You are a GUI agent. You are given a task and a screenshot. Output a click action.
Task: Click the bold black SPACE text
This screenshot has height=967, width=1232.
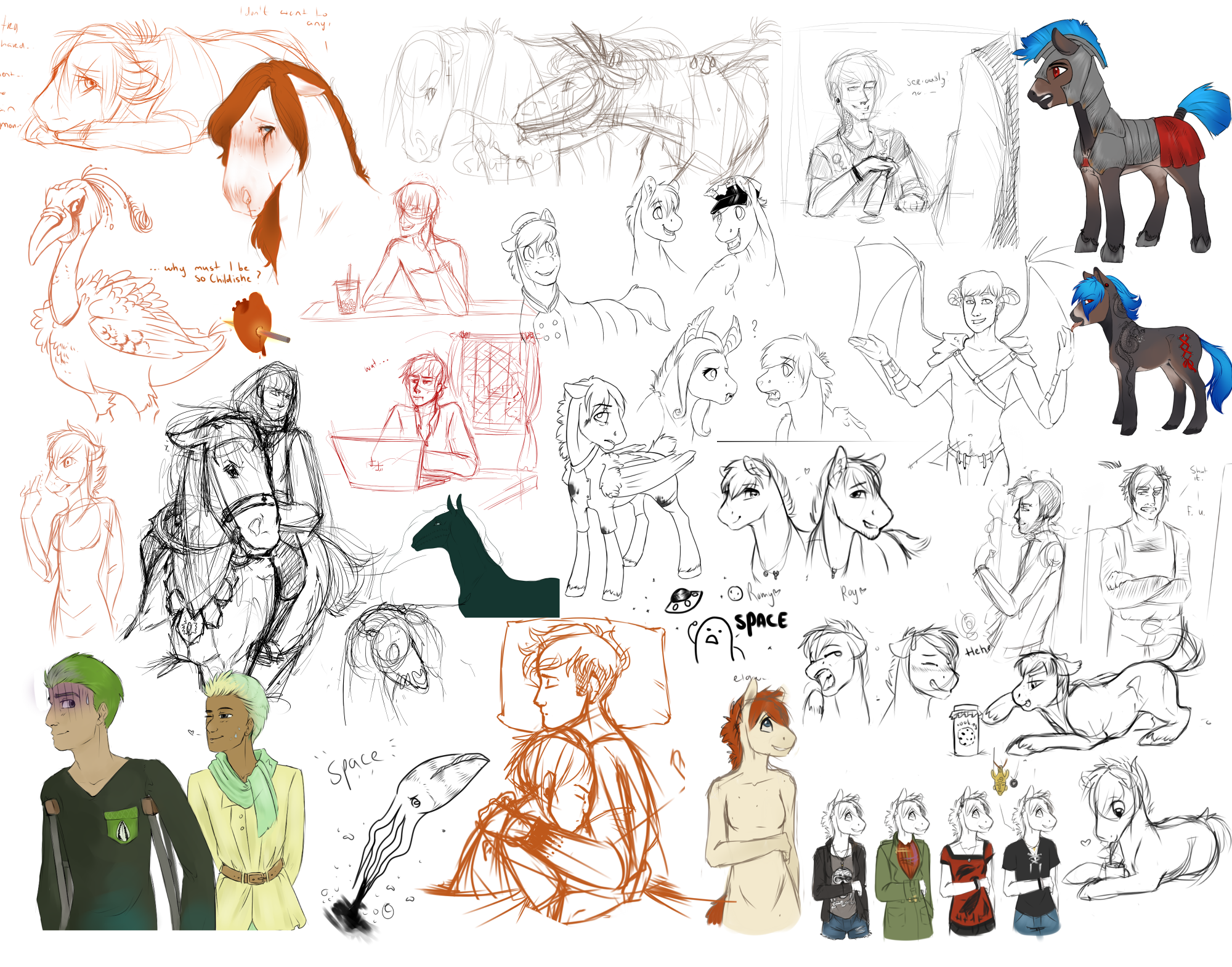[x=761, y=622]
